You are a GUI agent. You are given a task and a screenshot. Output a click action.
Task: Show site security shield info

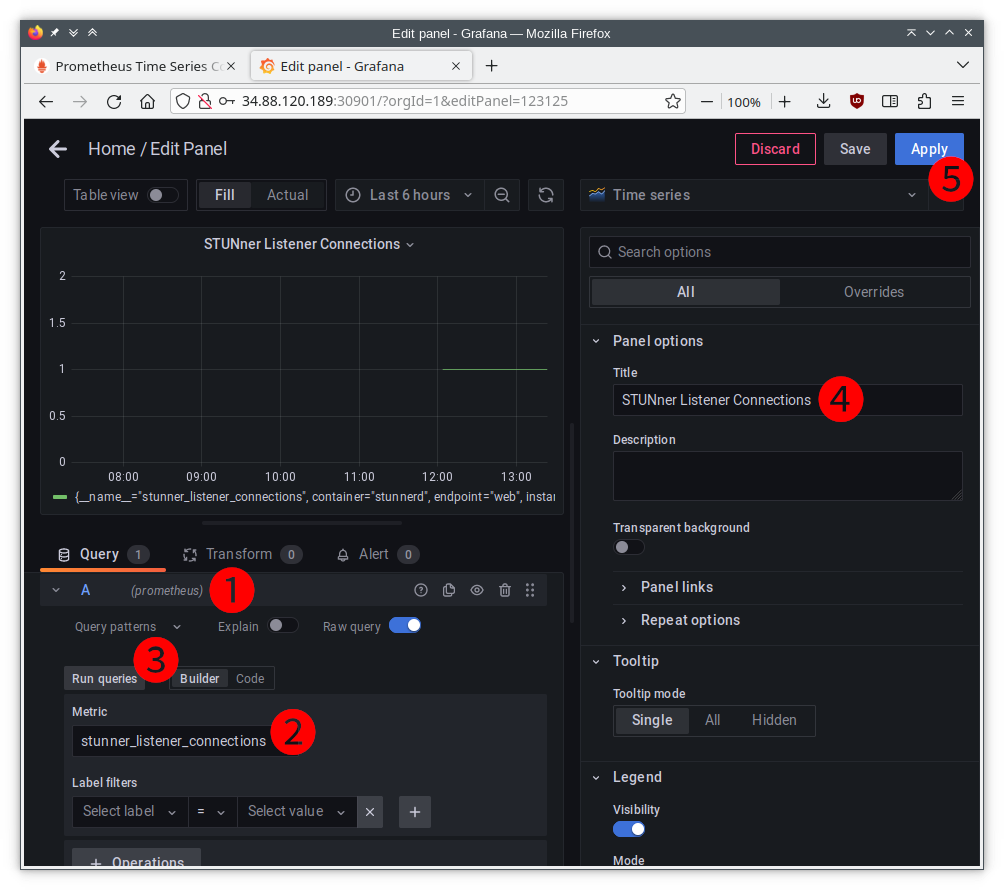[x=183, y=101]
